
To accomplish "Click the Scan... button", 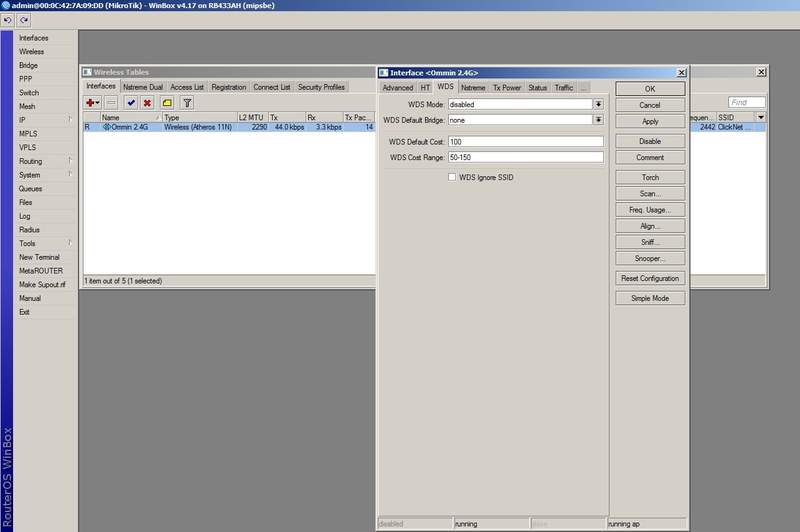I will (x=650, y=194).
